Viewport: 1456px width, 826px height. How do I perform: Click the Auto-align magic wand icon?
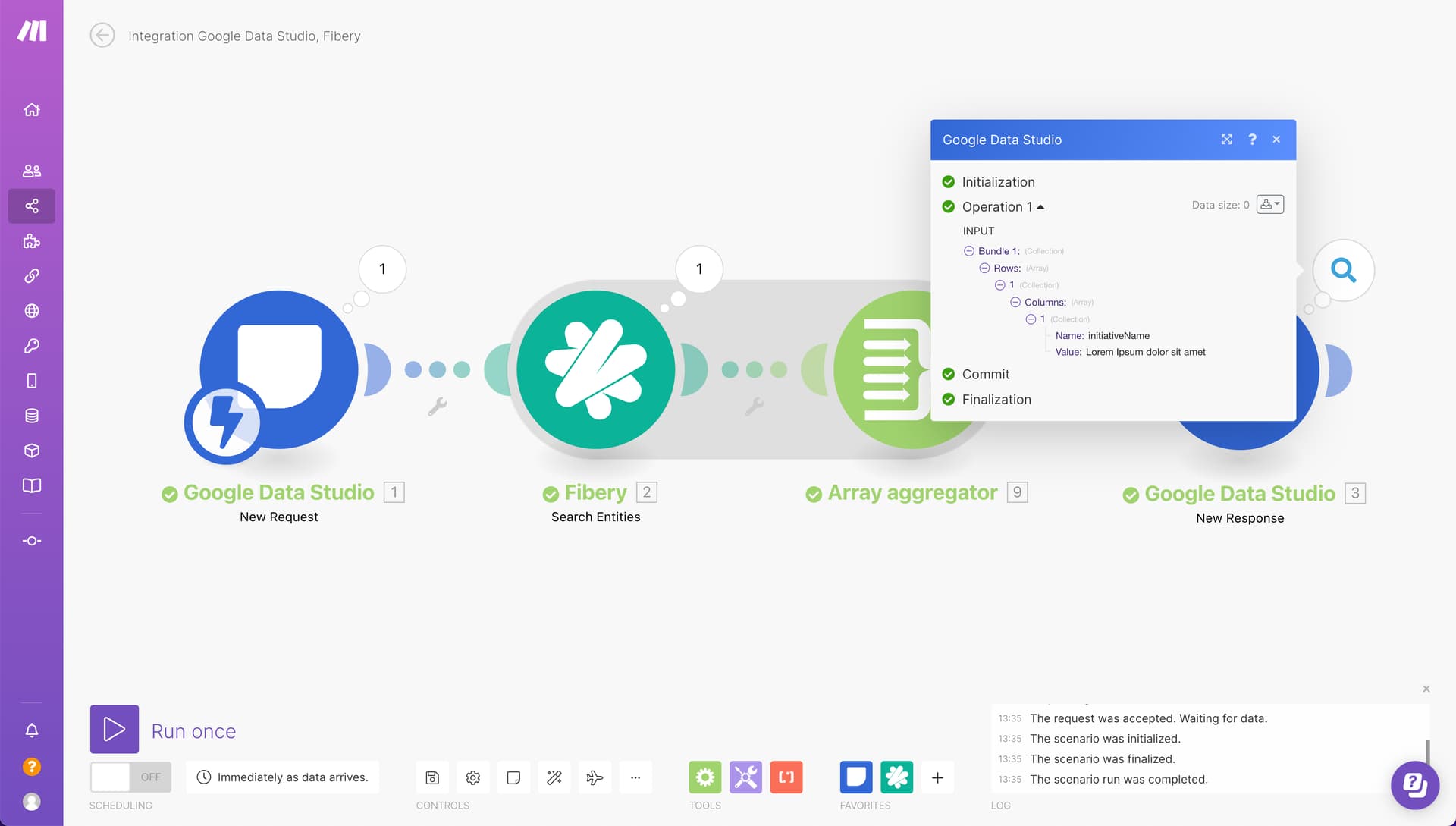(x=554, y=777)
